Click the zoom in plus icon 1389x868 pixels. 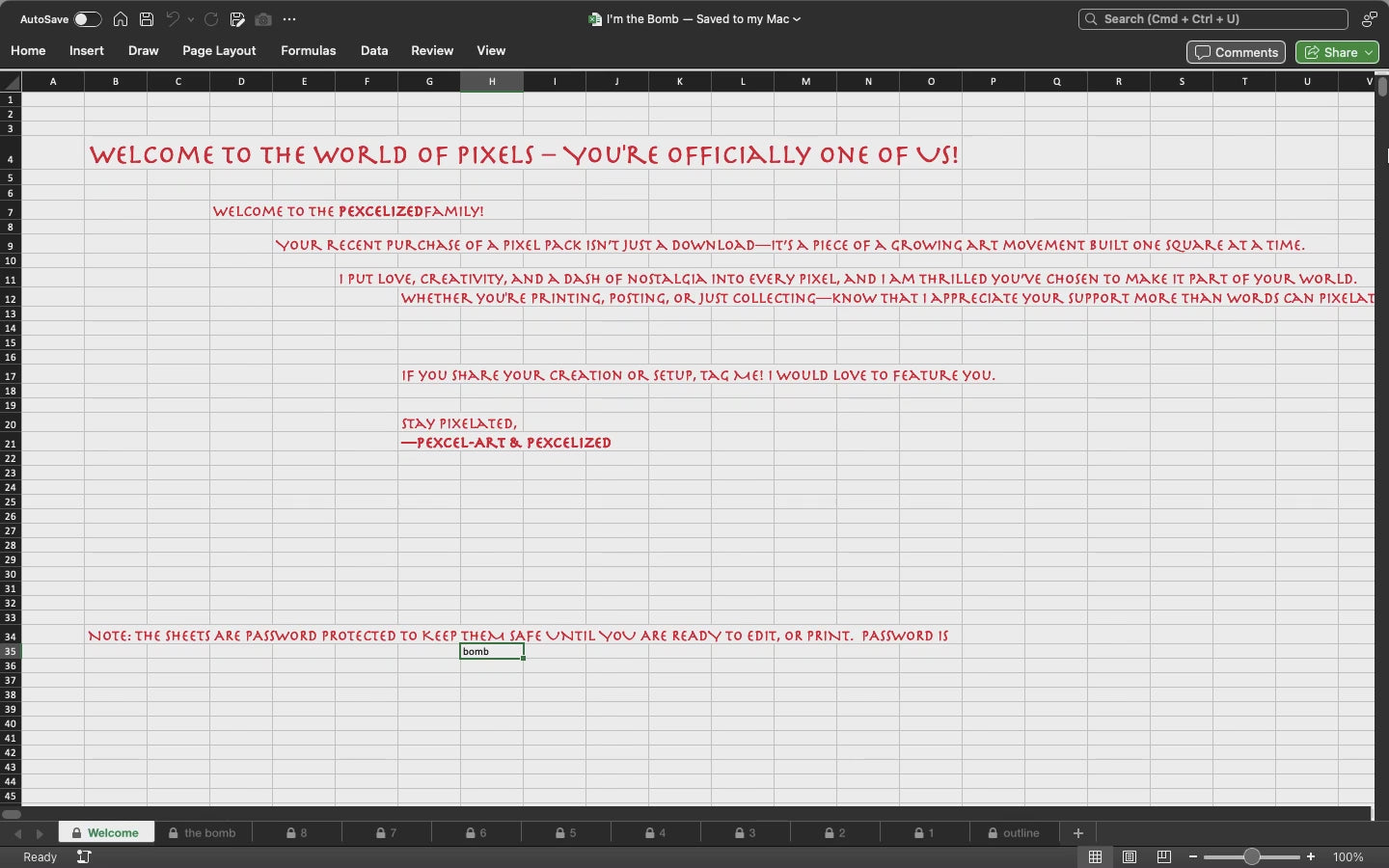[1311, 856]
